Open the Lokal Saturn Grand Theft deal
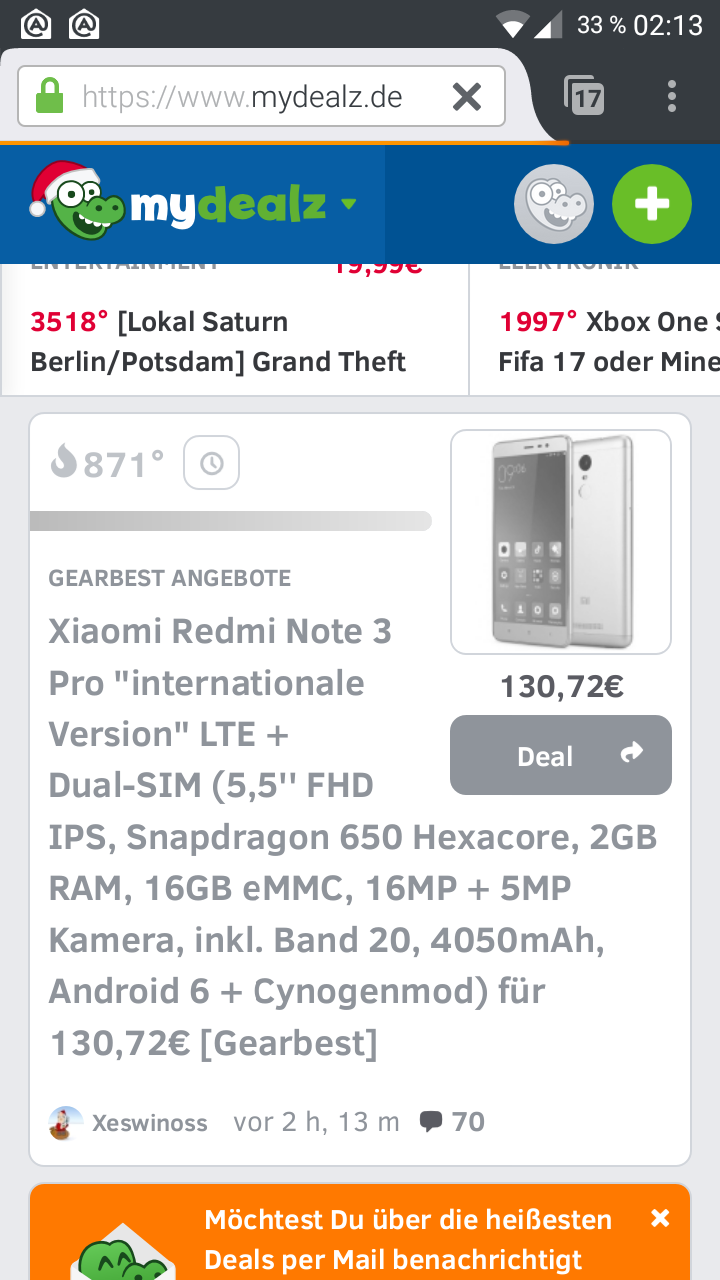720x1280 pixels. click(218, 341)
